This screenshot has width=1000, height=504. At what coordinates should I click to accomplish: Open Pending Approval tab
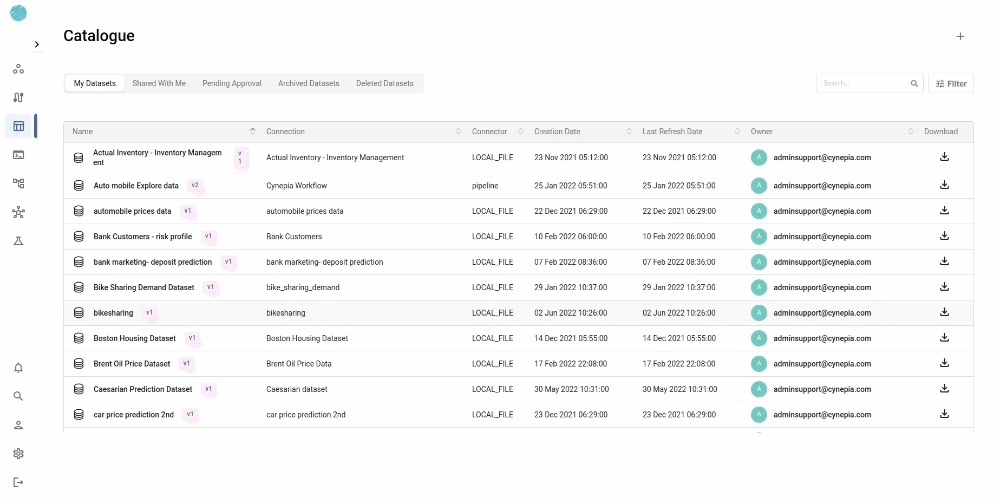pyautogui.click(x=232, y=84)
